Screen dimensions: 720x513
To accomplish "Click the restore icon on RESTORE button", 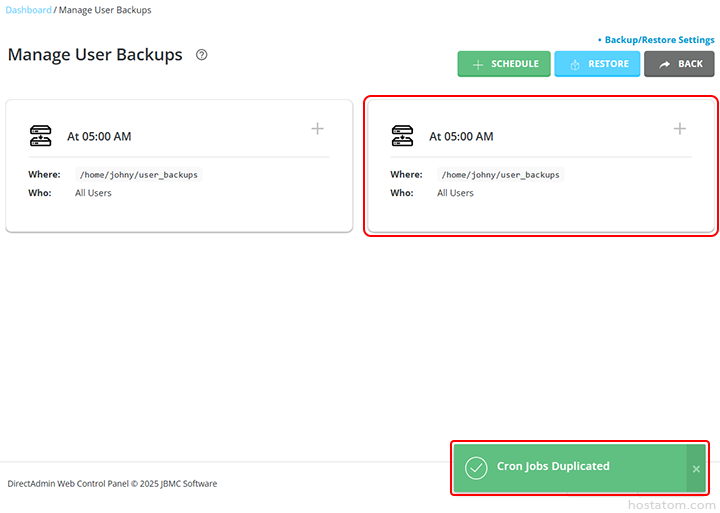I will [x=574, y=64].
